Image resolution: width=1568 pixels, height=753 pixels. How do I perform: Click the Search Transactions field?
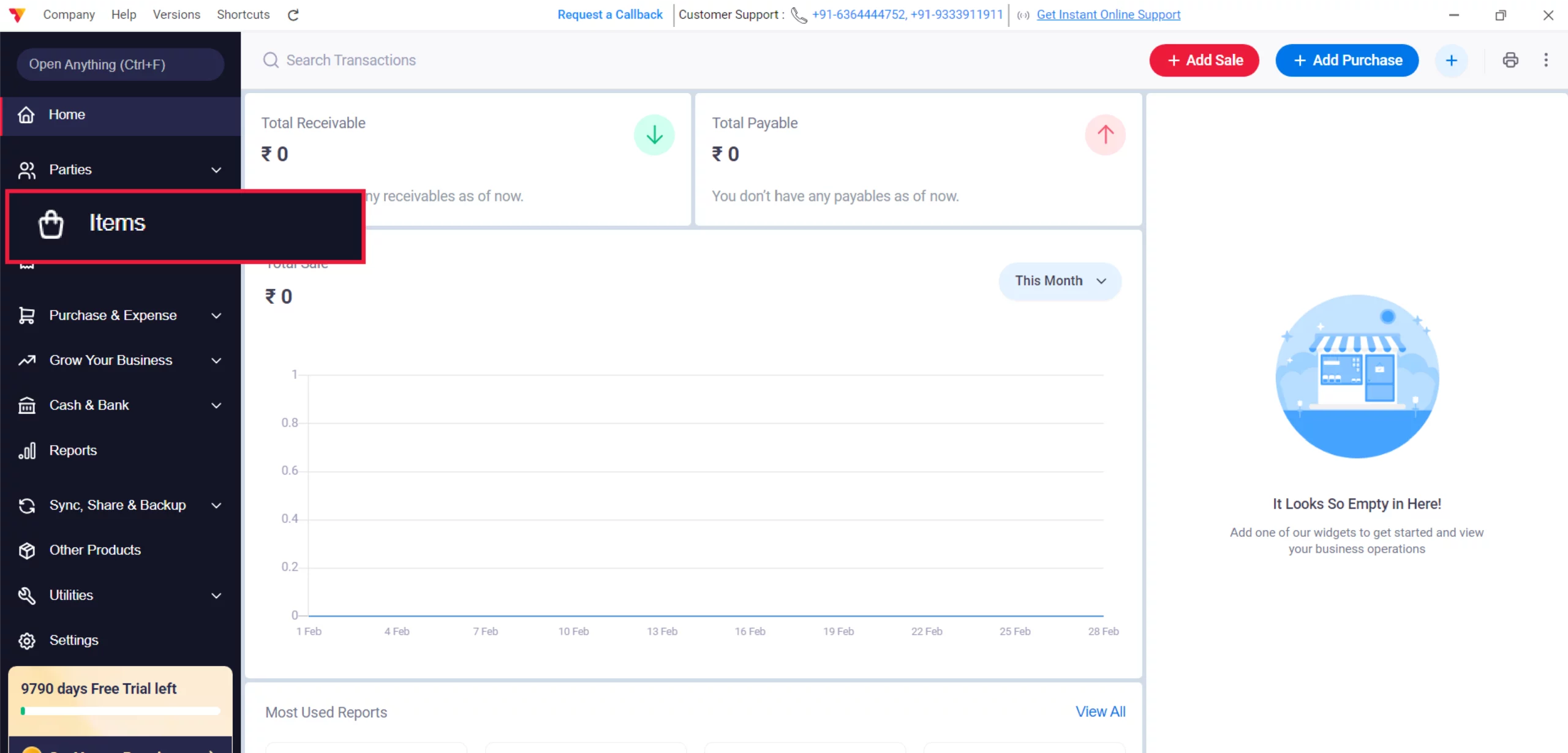(351, 60)
